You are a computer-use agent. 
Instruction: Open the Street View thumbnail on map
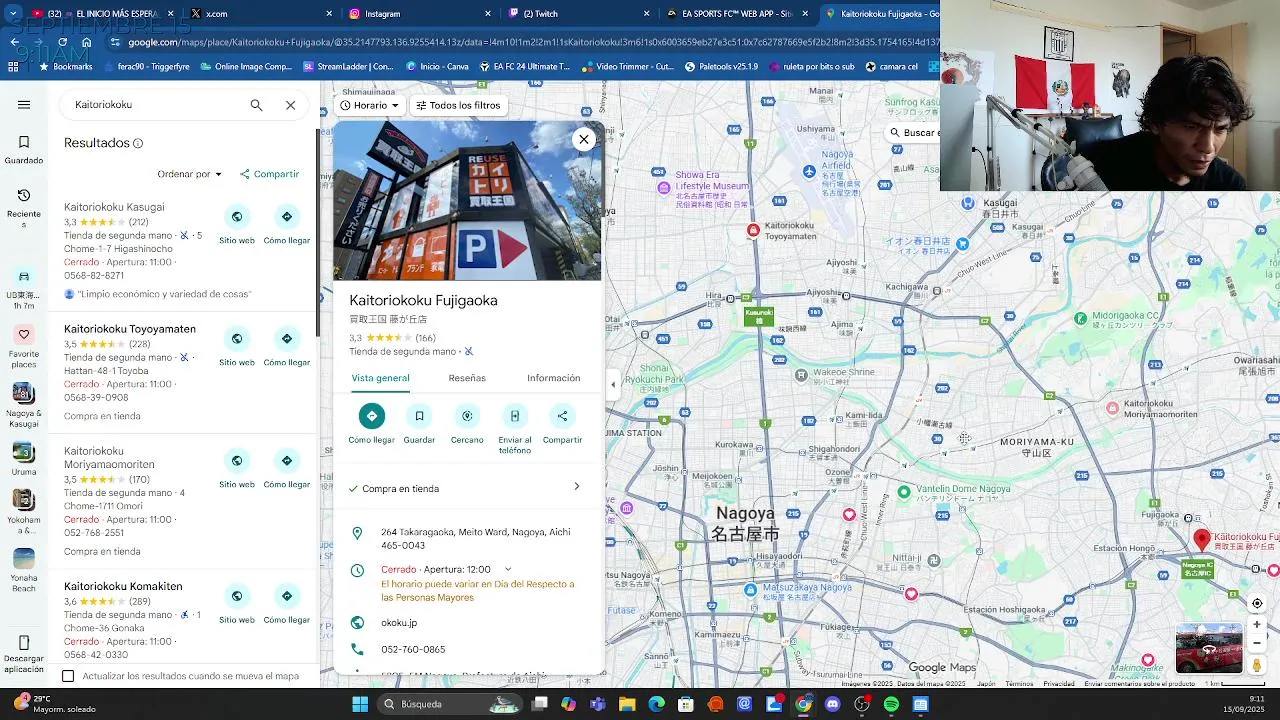coord(1209,648)
